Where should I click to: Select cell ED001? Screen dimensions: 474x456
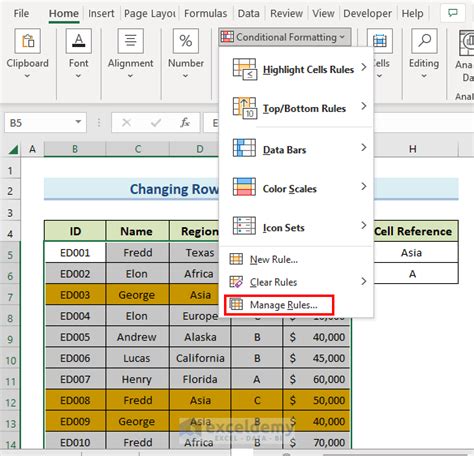pyautogui.click(x=75, y=253)
